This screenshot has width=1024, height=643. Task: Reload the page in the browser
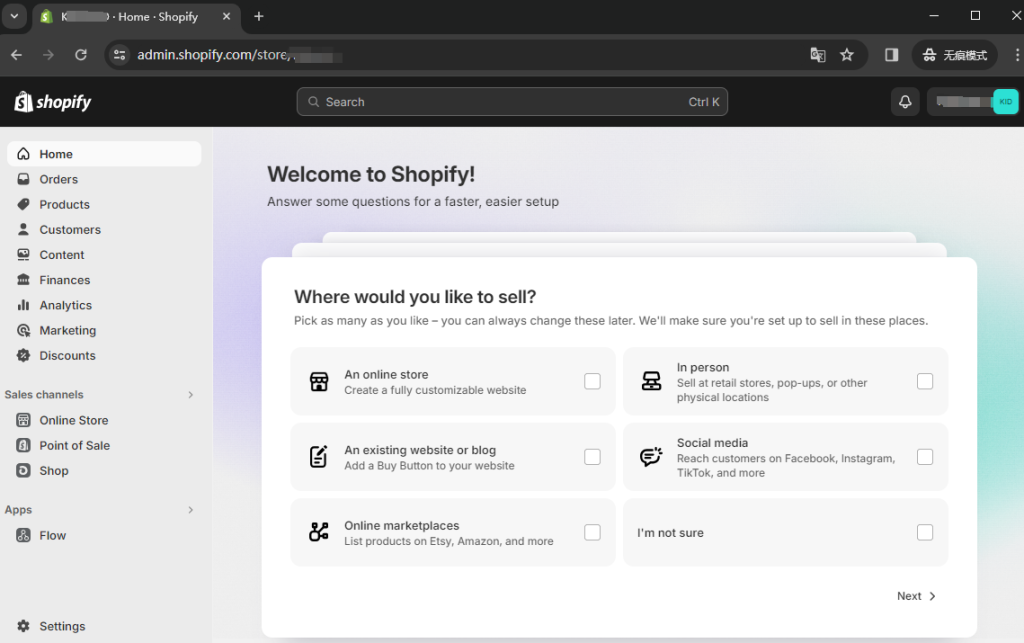click(81, 55)
